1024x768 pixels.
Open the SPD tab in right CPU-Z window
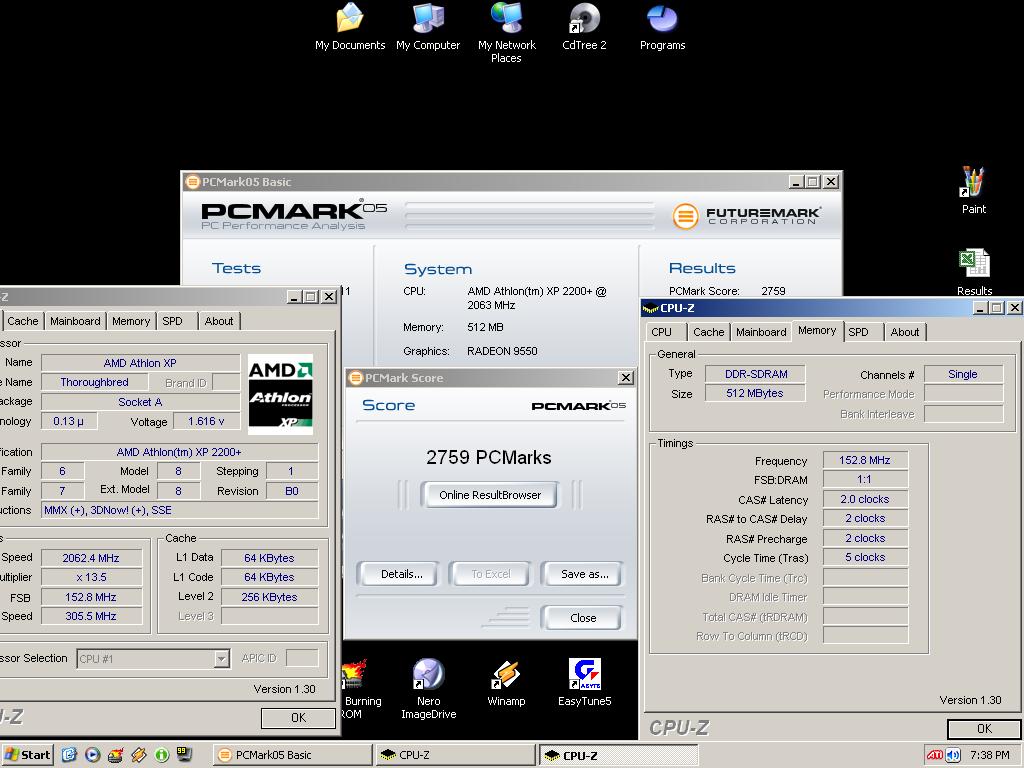tap(858, 332)
